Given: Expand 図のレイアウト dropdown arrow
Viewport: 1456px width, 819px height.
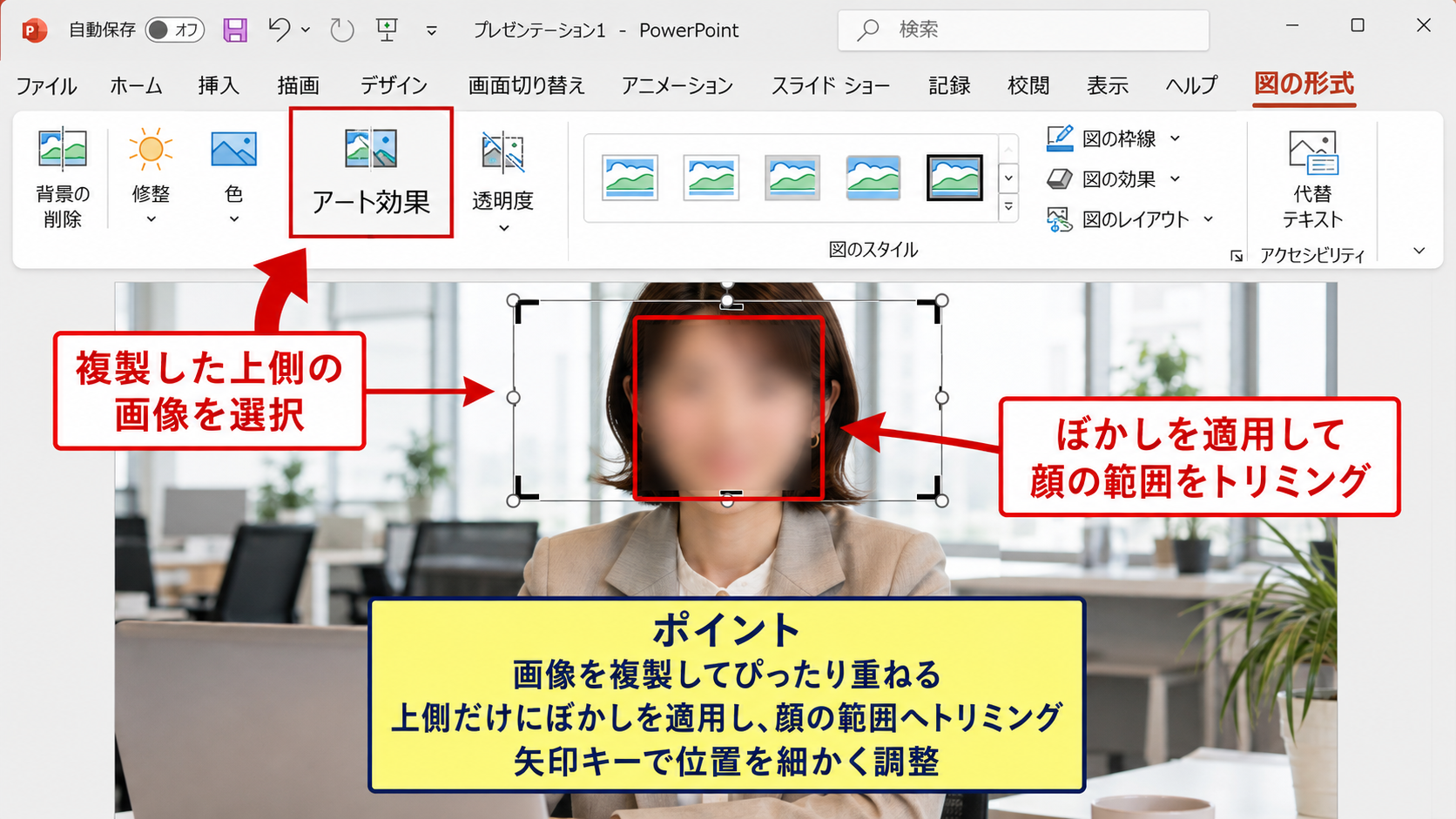Looking at the screenshot, I should 1209,219.
